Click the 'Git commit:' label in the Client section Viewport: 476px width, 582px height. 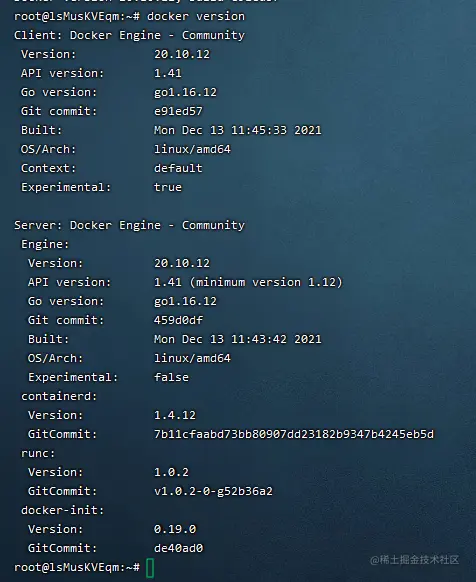tap(59, 111)
